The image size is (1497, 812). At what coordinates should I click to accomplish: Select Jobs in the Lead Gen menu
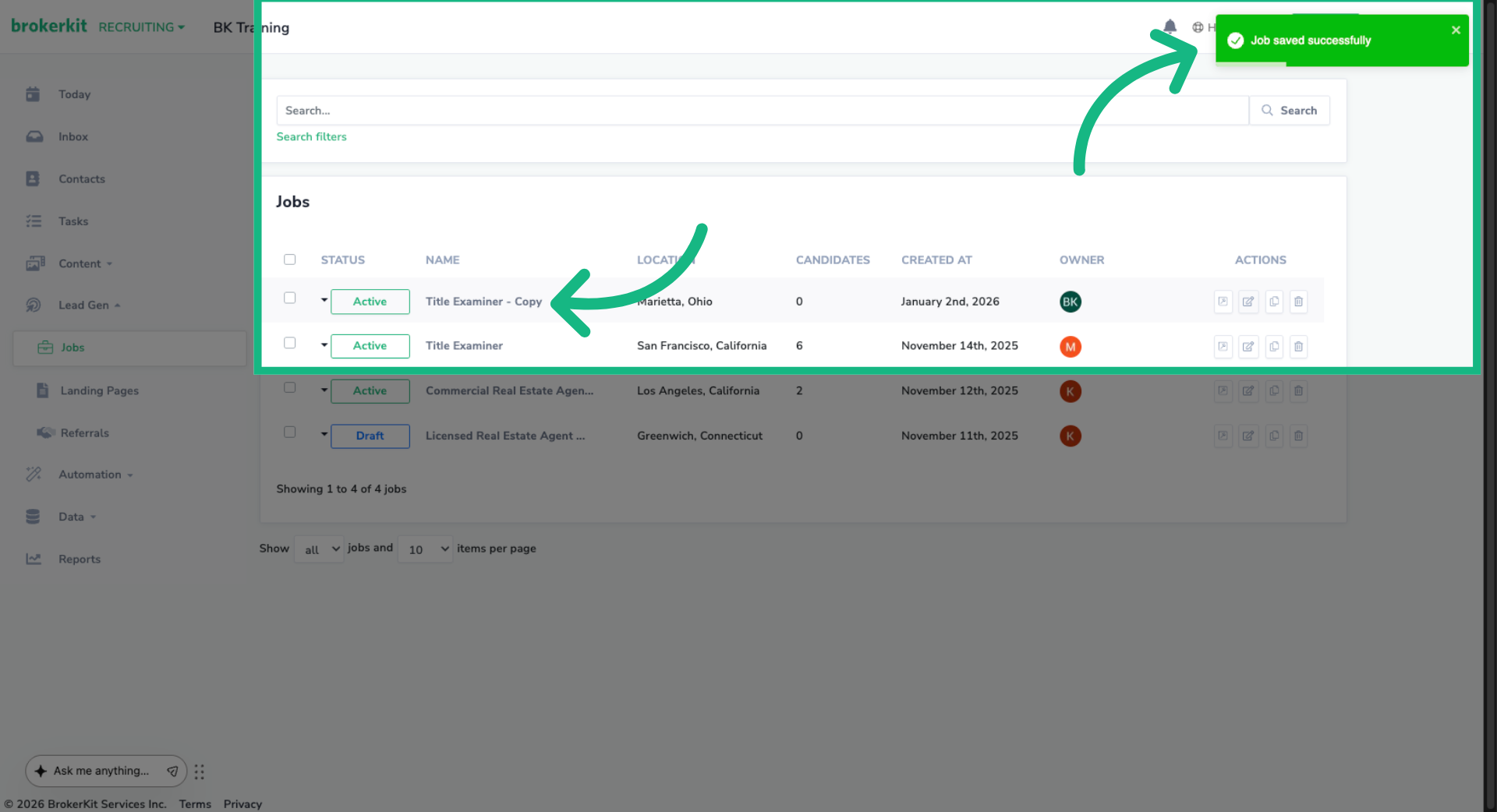(x=129, y=348)
